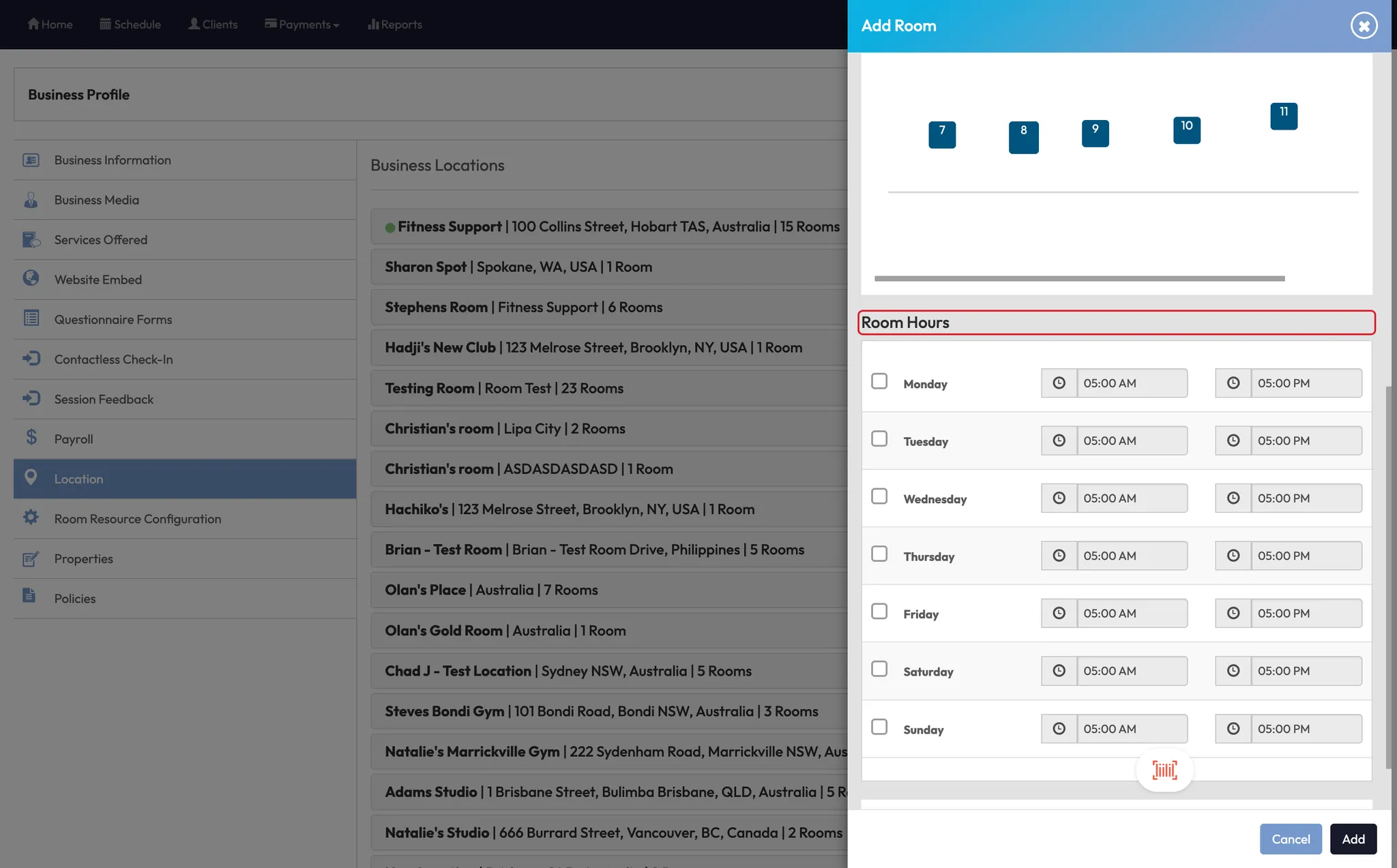
Task: Open Tuesday's 05:00 AM start time picker
Action: [1132, 440]
